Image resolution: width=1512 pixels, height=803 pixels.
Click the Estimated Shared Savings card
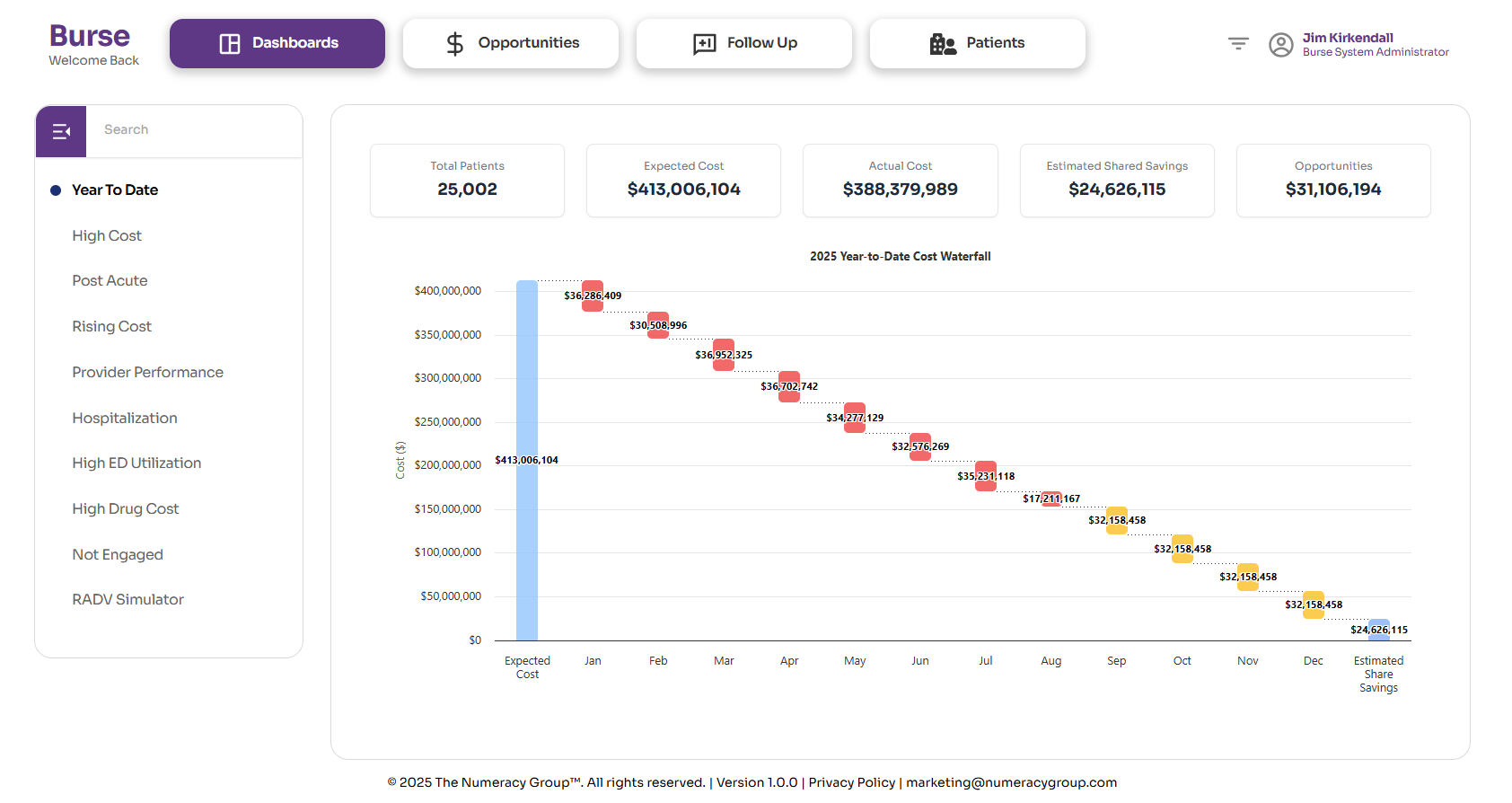[1117, 181]
